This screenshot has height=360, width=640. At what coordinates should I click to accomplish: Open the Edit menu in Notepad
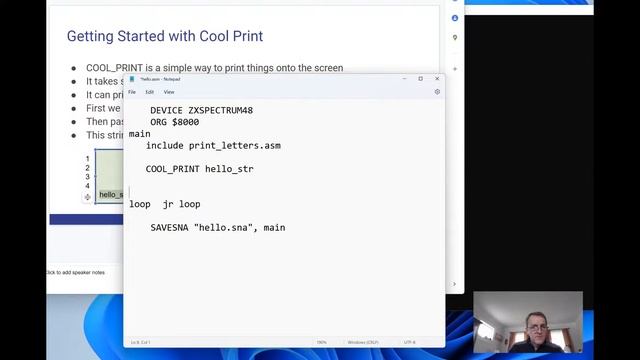click(x=150, y=92)
